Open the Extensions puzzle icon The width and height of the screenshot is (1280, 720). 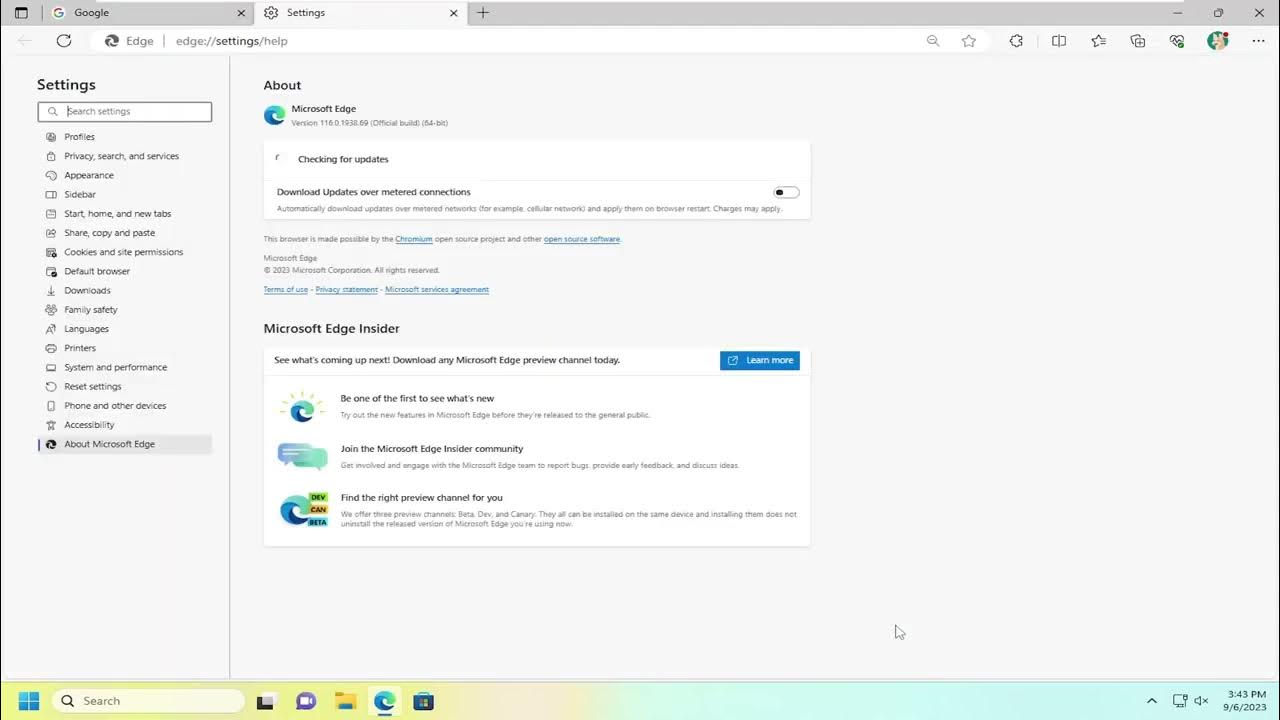[1016, 41]
